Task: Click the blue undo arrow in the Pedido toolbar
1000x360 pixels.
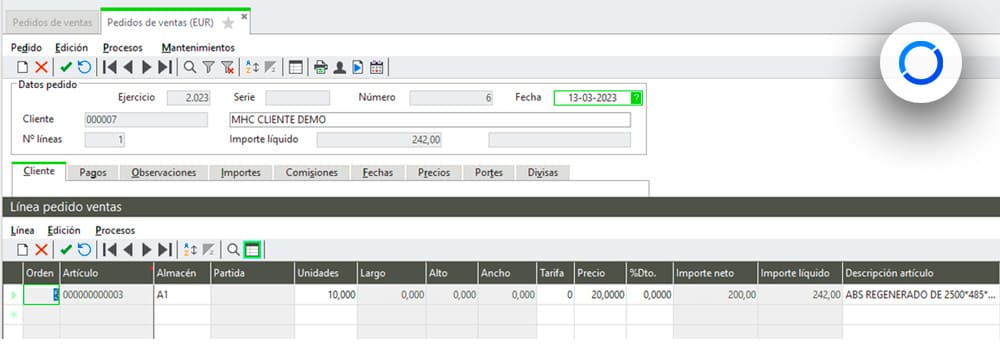Action: coord(84,67)
